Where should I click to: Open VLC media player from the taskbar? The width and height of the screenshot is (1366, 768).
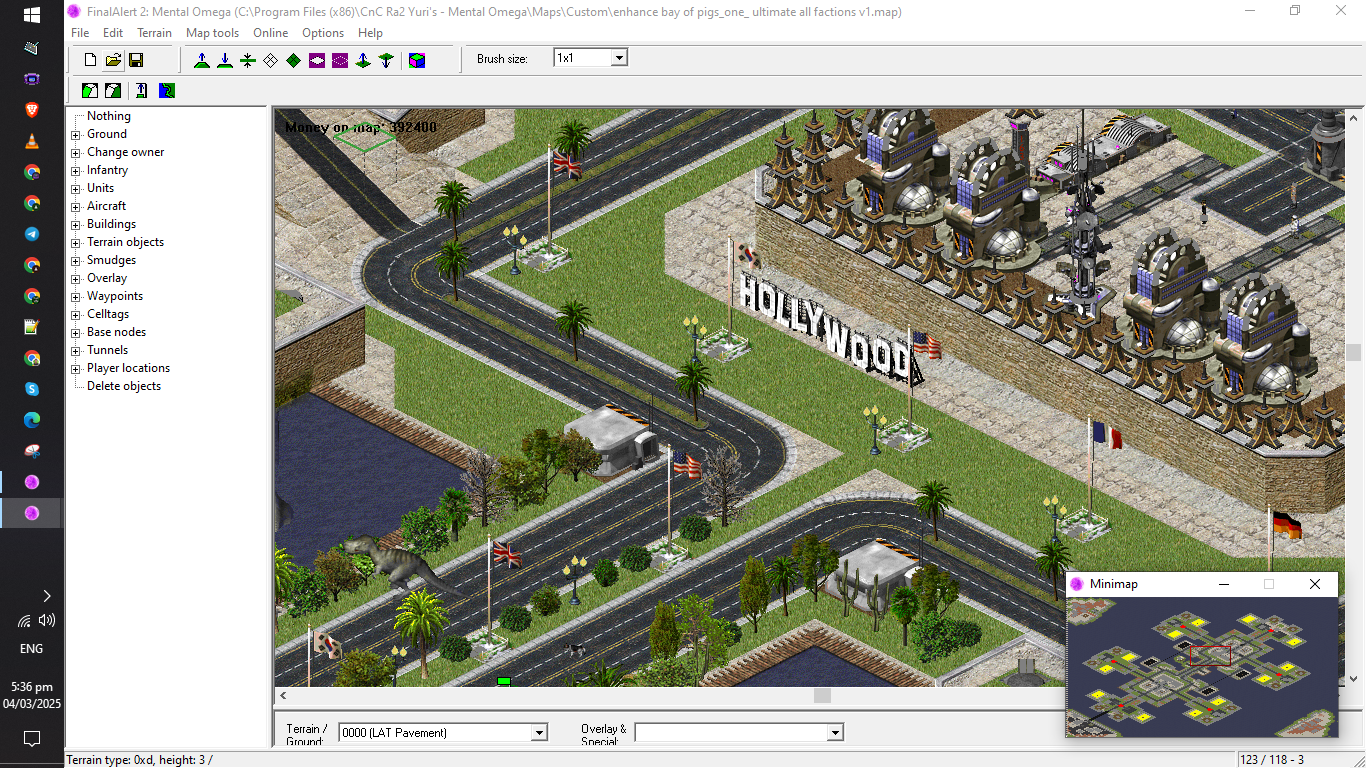tap(31, 141)
